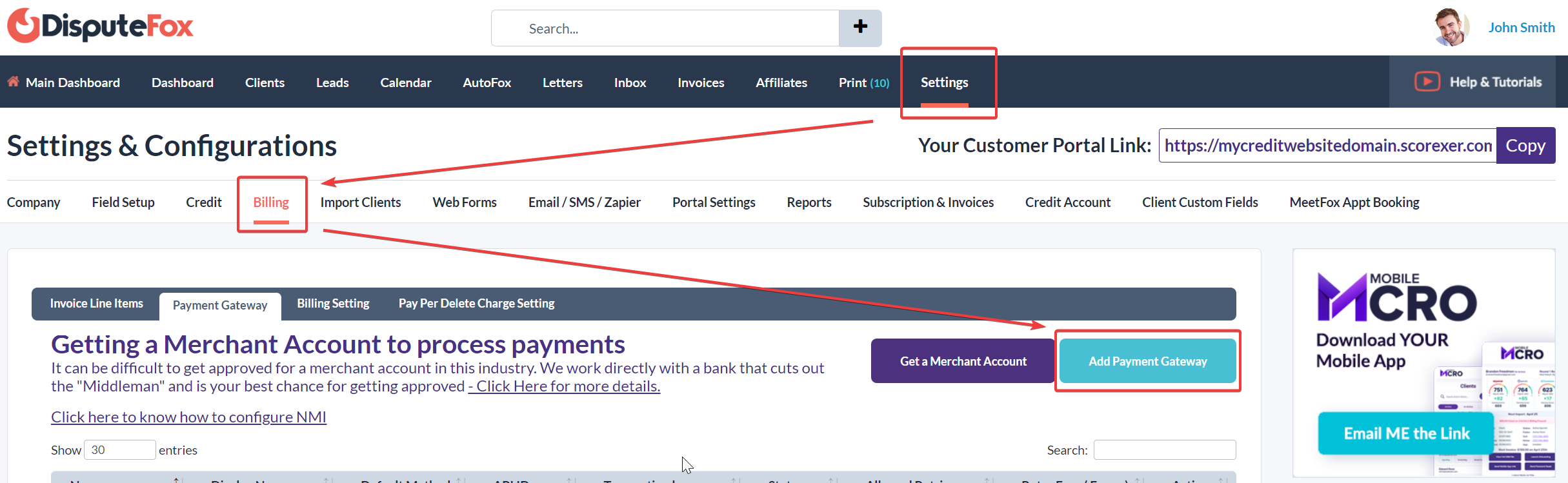This screenshot has width=1568, height=483.
Task: Click in the table Search field
Action: point(1164,449)
